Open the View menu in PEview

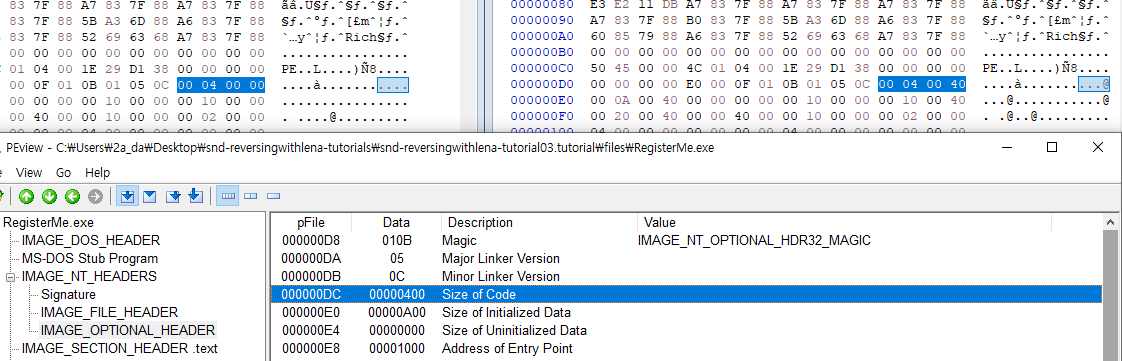[29, 173]
